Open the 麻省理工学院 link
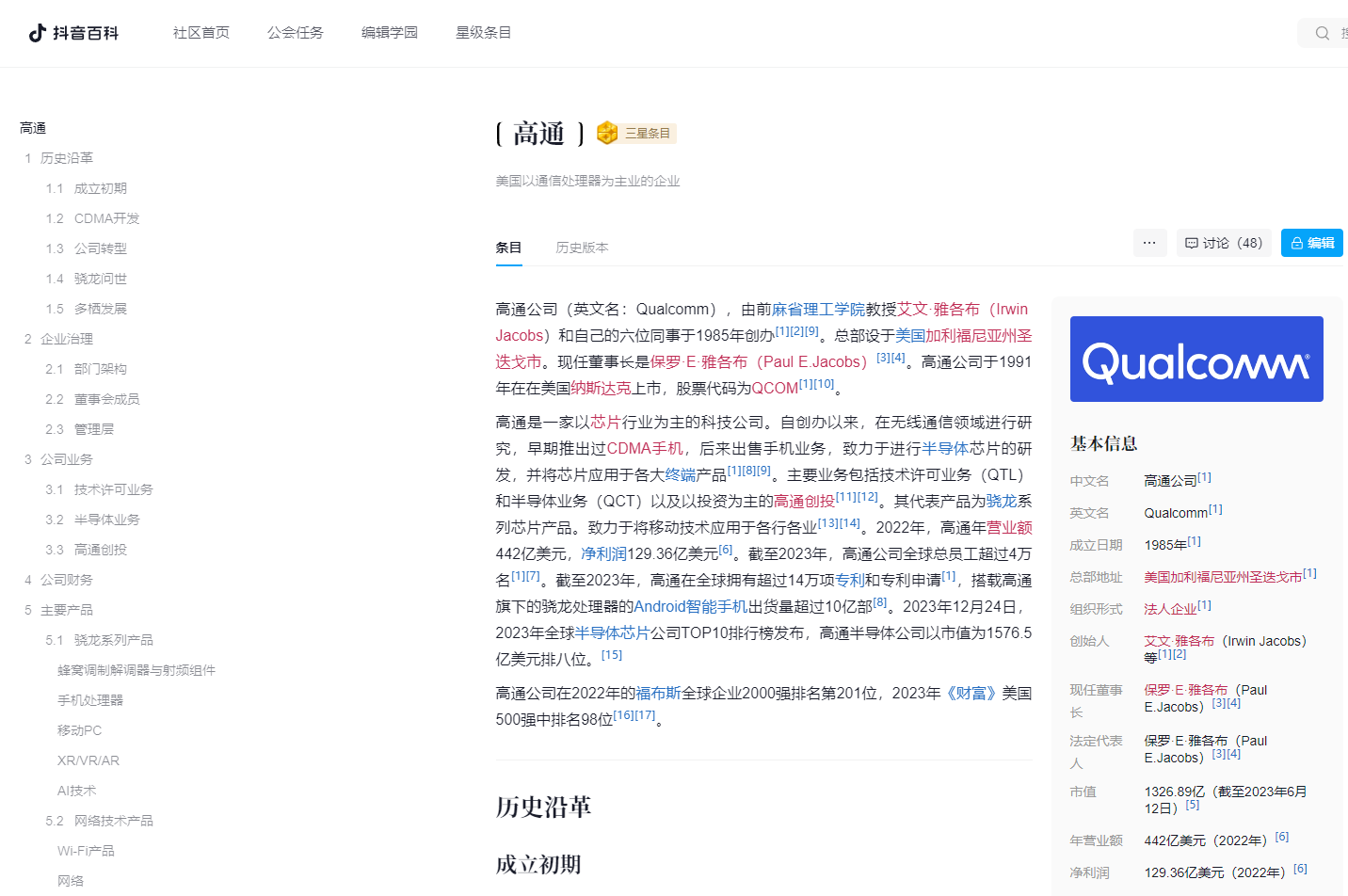This screenshot has height=896, width=1348. coord(818,309)
